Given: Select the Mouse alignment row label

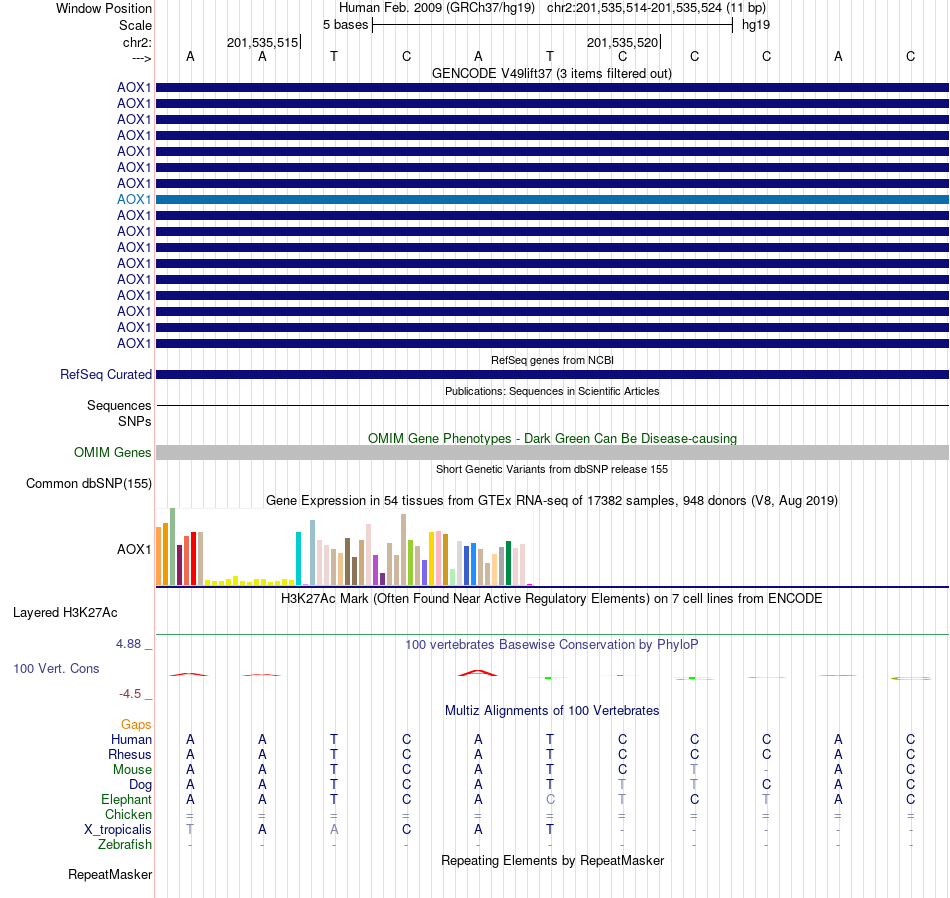Looking at the screenshot, I should [x=132, y=770].
